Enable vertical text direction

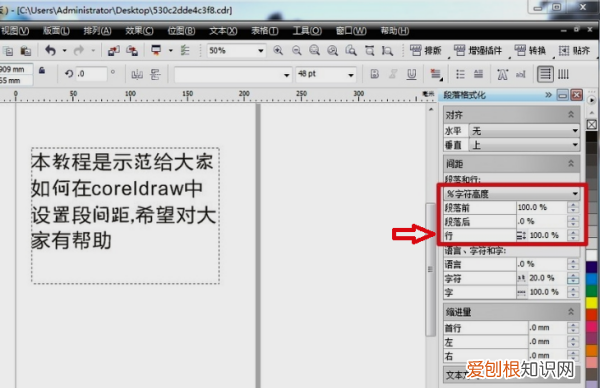tap(563, 74)
